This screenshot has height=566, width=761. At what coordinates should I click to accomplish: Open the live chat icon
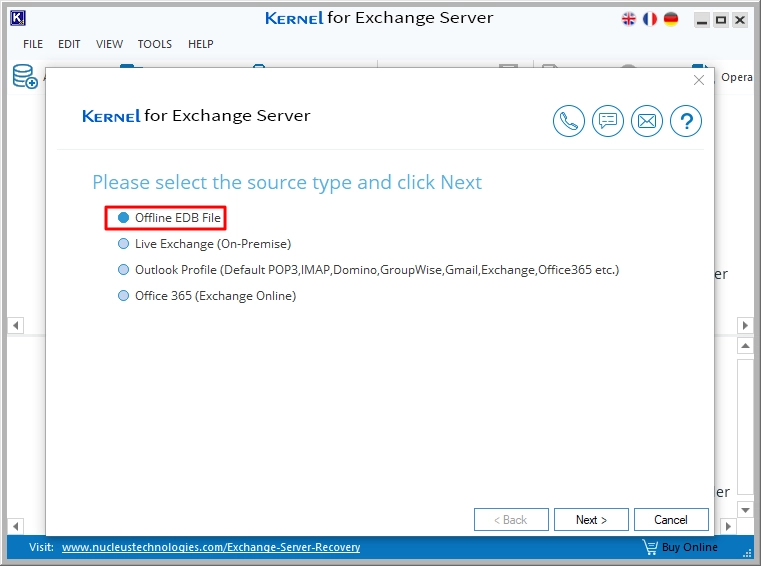click(608, 121)
